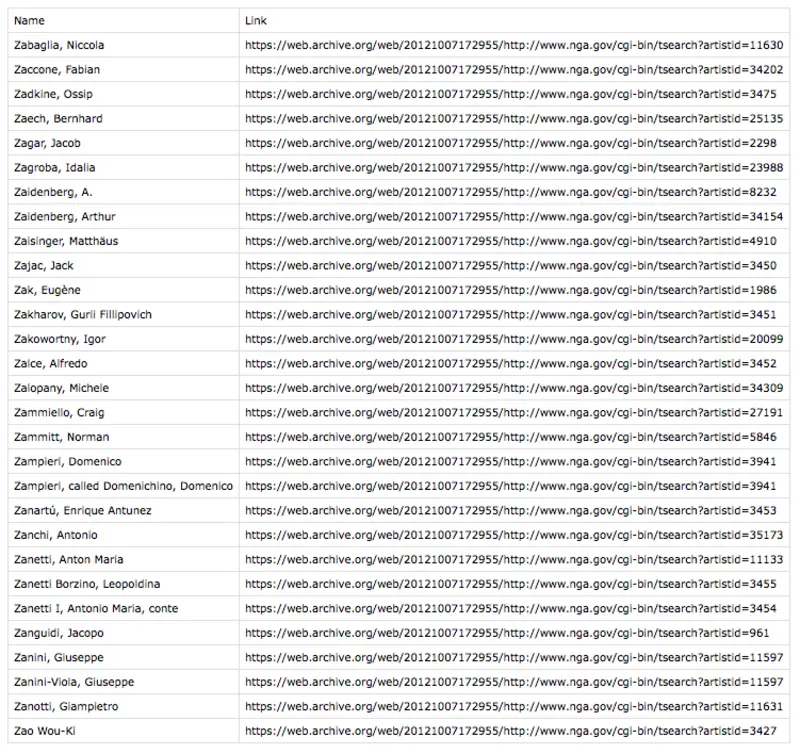
Task: Click the 'Link' column header
Action: pyautogui.click(x=256, y=21)
